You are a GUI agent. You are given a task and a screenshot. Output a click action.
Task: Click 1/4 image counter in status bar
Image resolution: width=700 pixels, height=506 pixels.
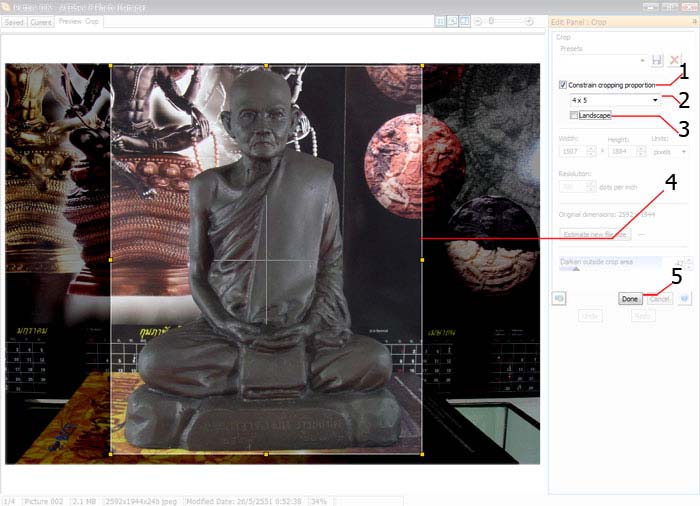pos(9,502)
